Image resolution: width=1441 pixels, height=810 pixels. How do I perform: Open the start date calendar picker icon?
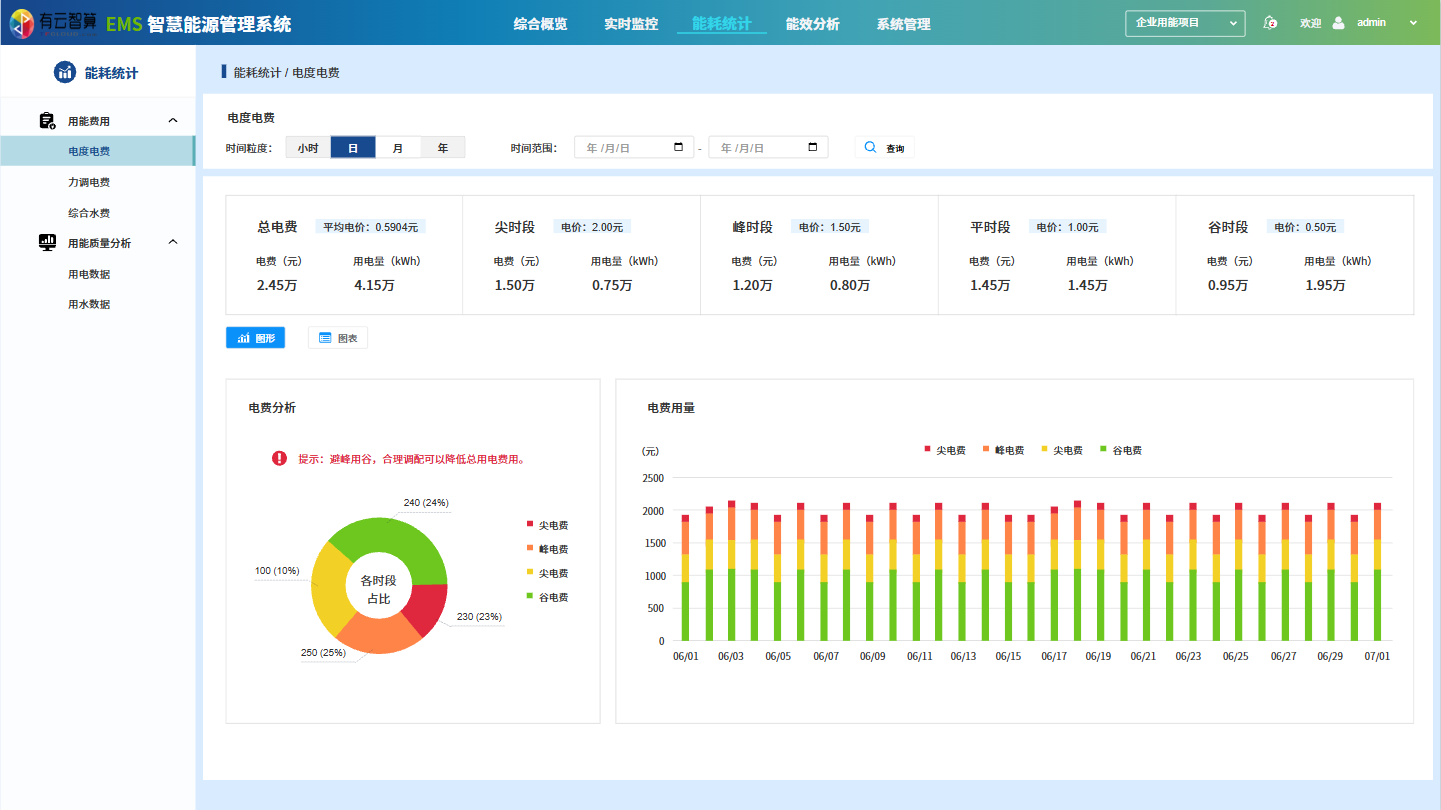coord(679,148)
